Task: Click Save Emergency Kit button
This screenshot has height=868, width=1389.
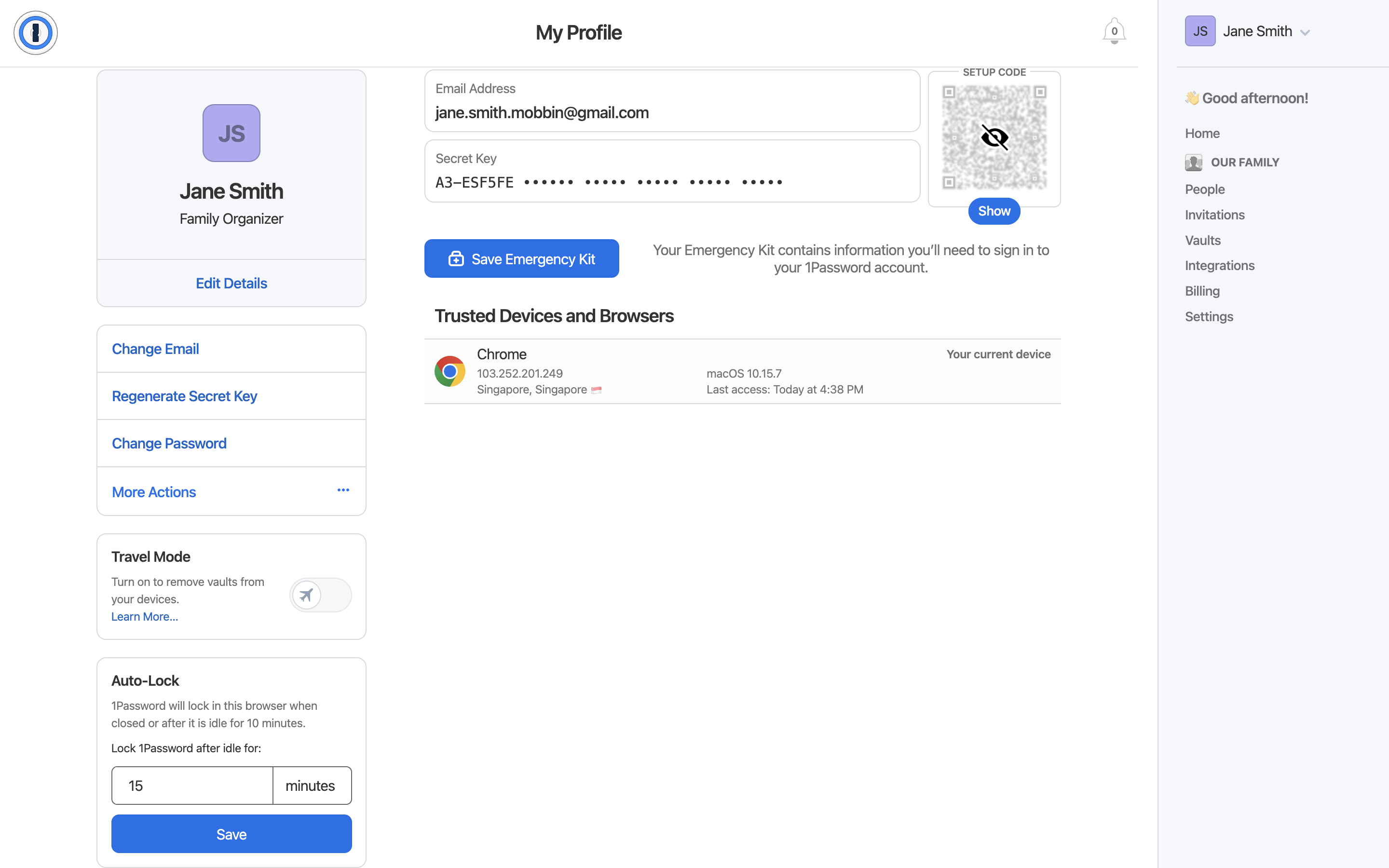Action: click(x=521, y=258)
